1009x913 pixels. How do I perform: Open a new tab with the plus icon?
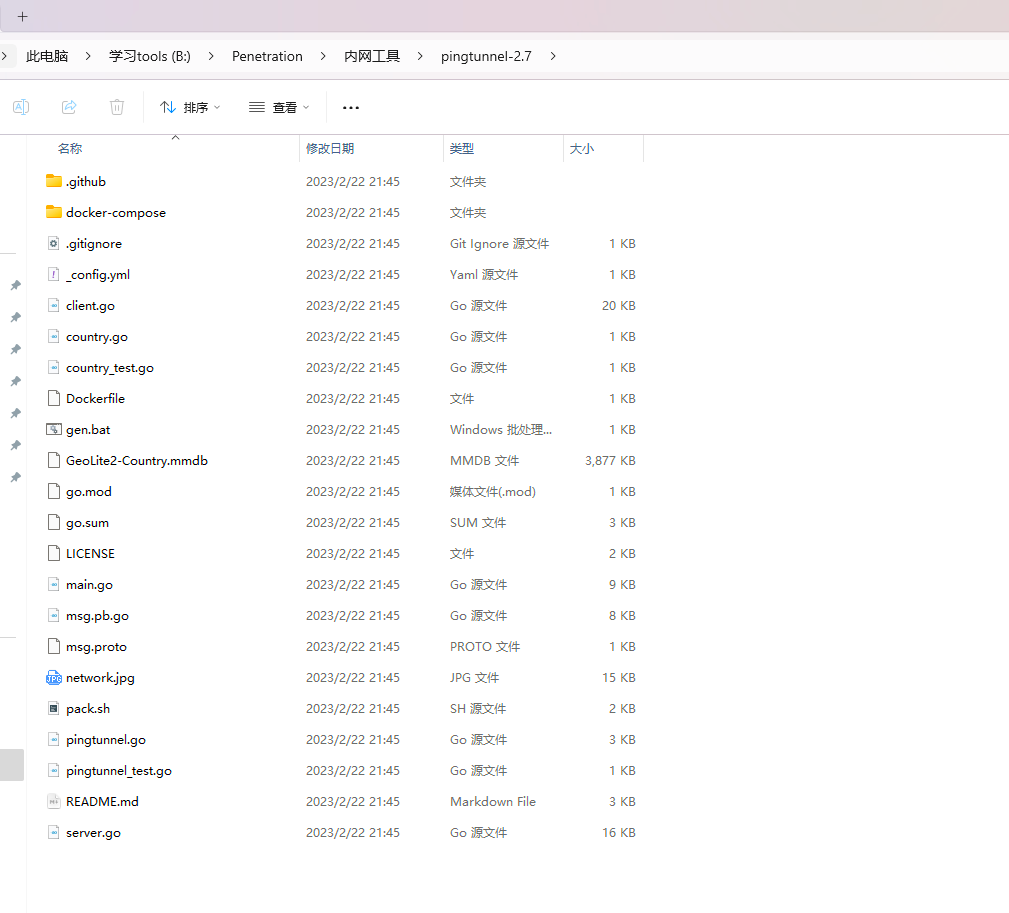[x=22, y=17]
